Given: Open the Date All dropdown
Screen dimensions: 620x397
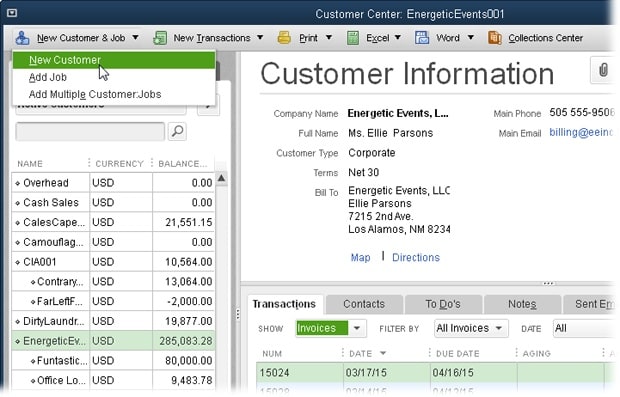Looking at the screenshot, I should coord(585,328).
